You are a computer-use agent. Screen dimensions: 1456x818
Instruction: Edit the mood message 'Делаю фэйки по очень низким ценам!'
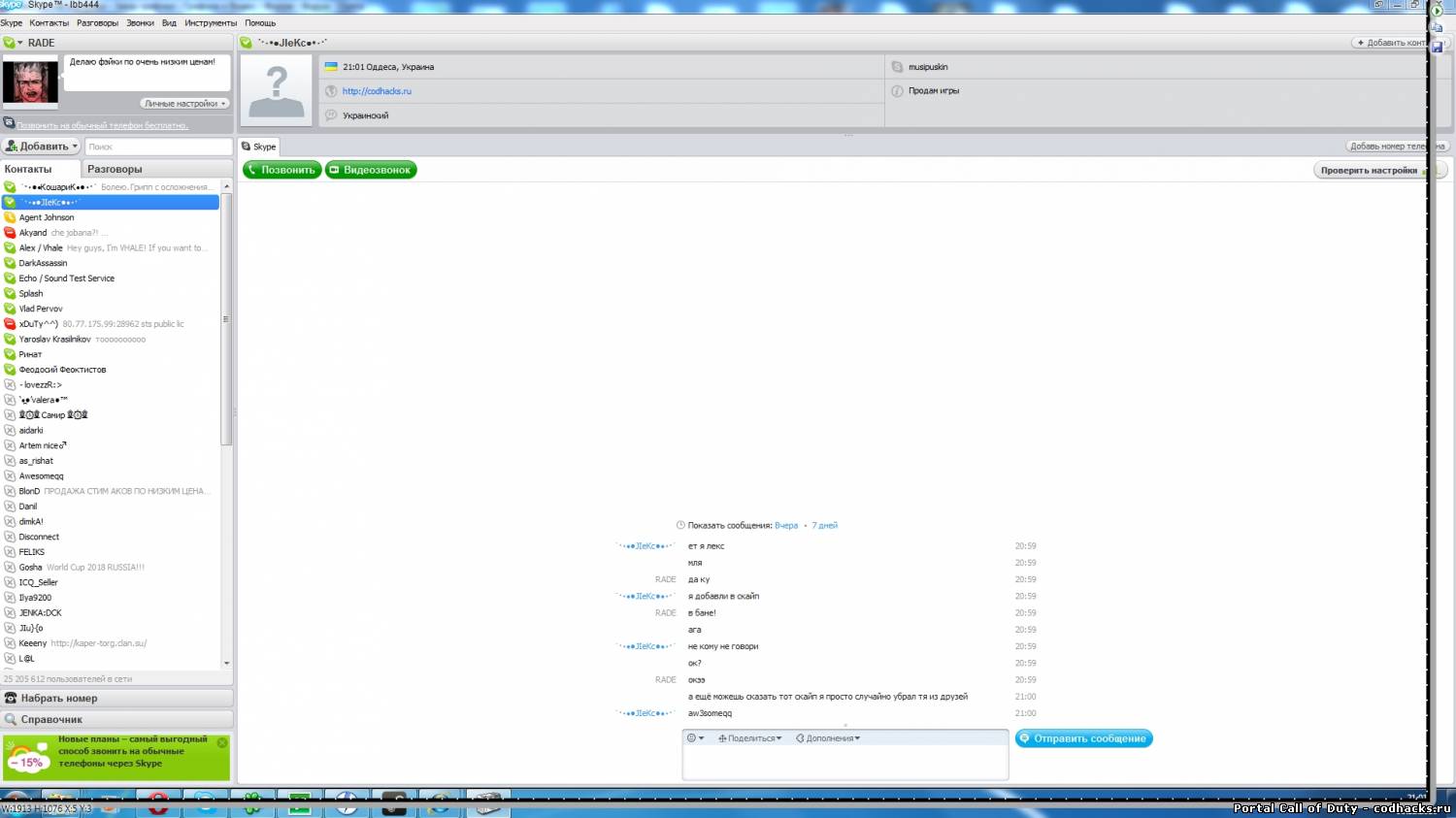tap(147, 73)
